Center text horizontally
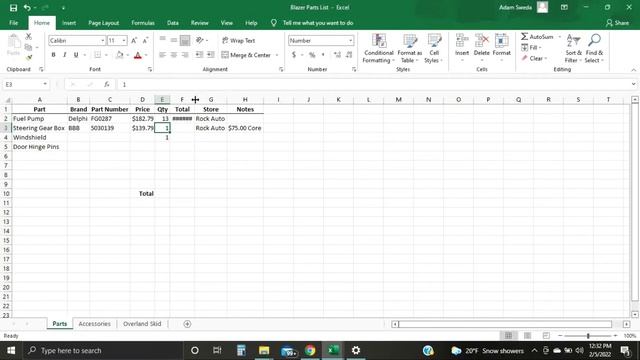The height and width of the screenshot is (360, 640). coord(174,55)
